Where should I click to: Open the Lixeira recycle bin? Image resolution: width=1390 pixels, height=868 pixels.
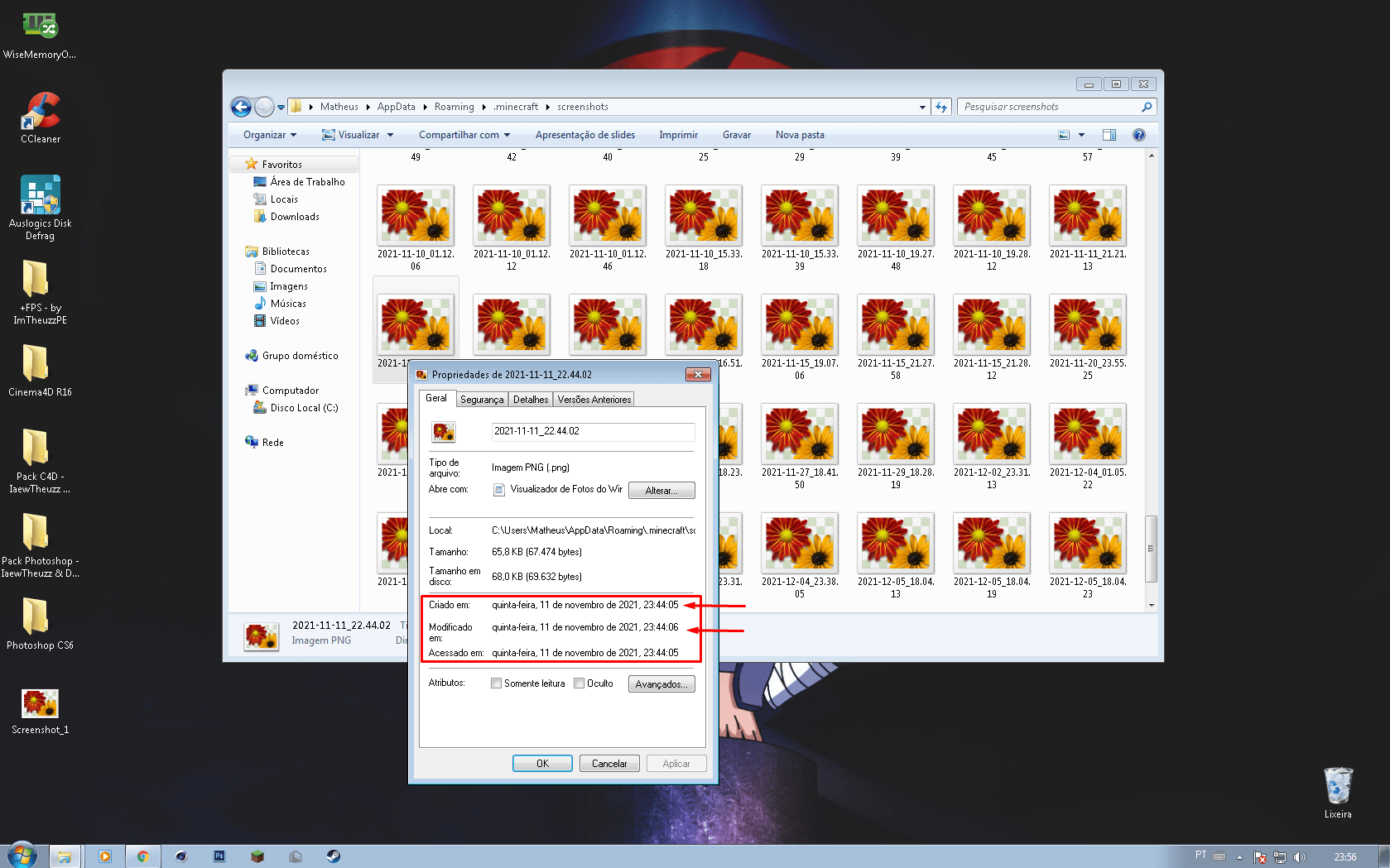click(x=1338, y=793)
